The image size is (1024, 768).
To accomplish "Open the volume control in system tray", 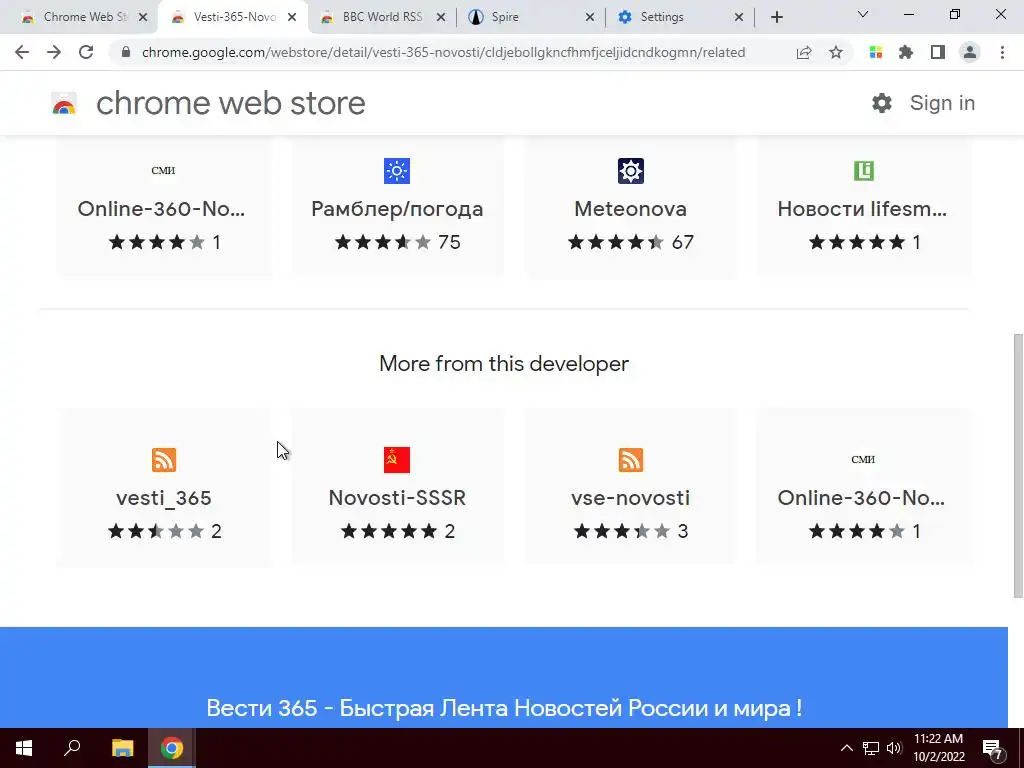I will tap(894, 748).
